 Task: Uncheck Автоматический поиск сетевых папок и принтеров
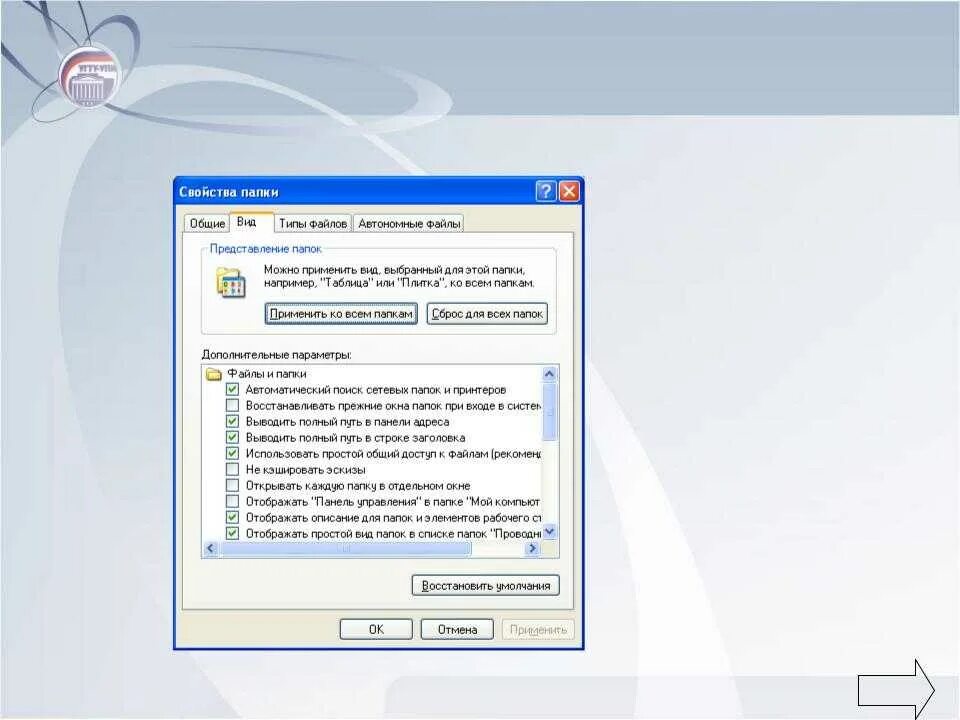pyautogui.click(x=232, y=389)
